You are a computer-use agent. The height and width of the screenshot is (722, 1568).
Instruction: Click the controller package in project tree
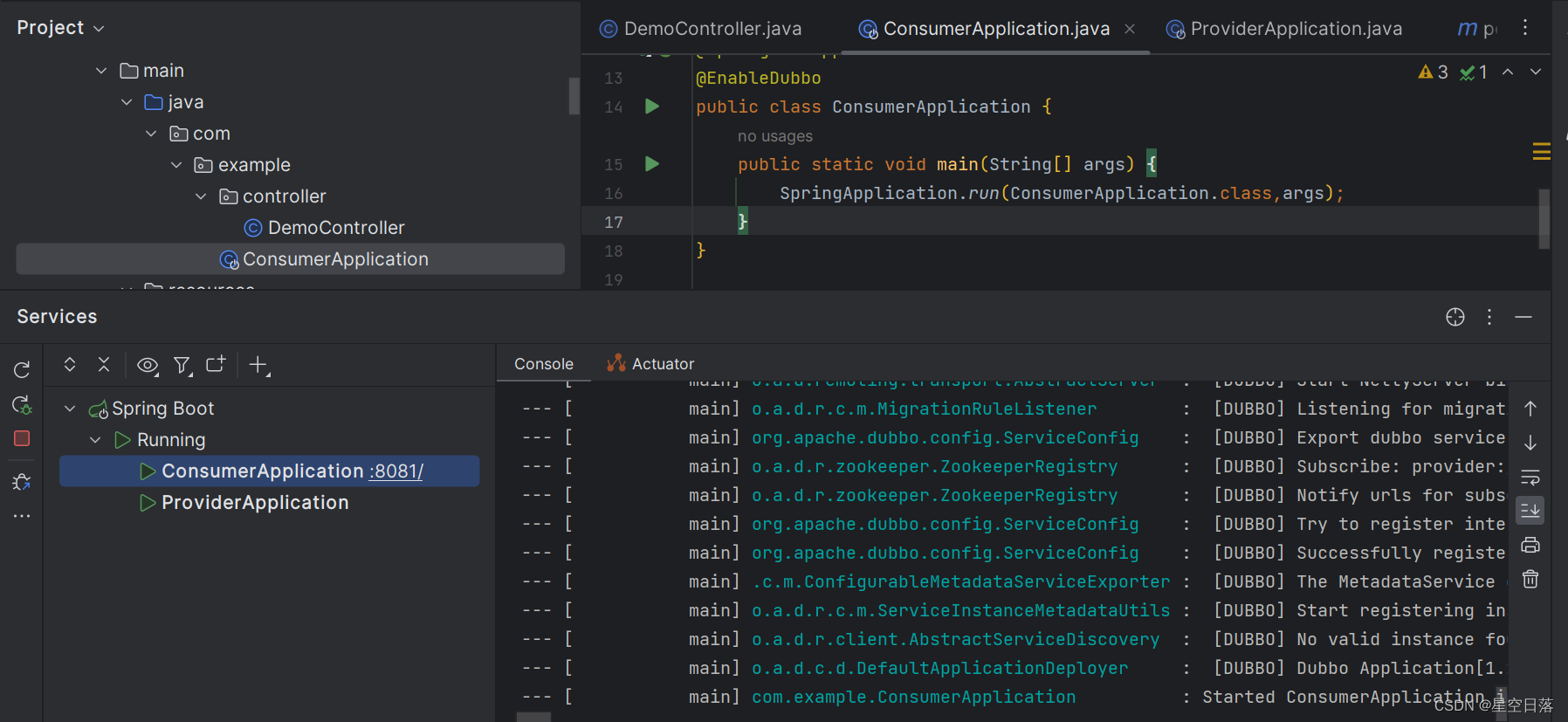tap(272, 196)
